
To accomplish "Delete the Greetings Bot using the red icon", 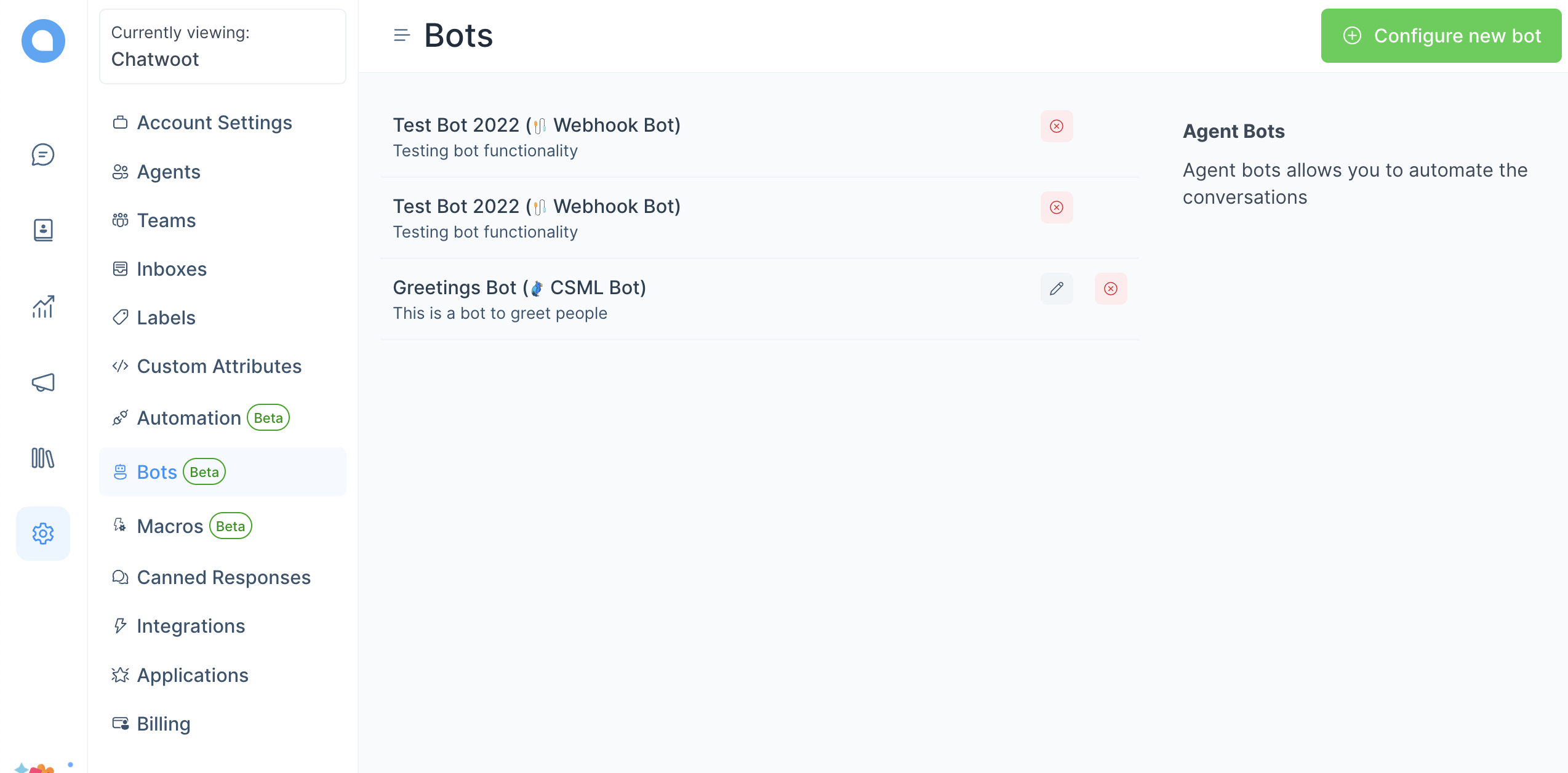I will 1111,288.
